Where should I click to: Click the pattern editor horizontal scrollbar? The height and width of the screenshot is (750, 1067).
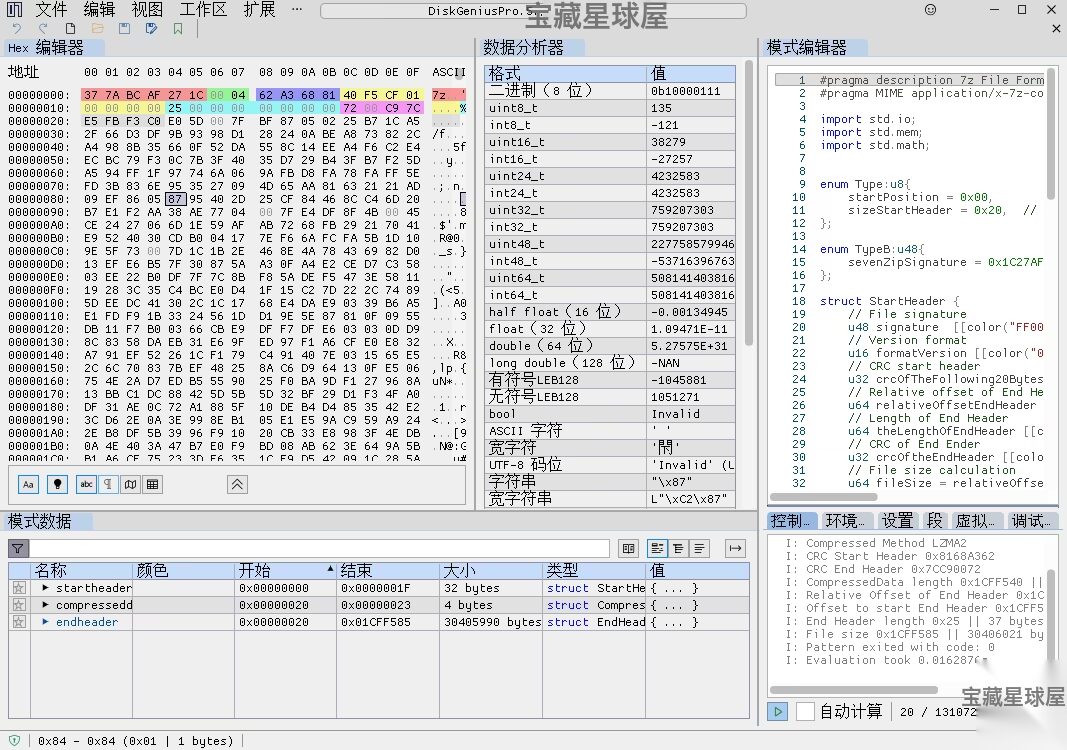(x=823, y=497)
